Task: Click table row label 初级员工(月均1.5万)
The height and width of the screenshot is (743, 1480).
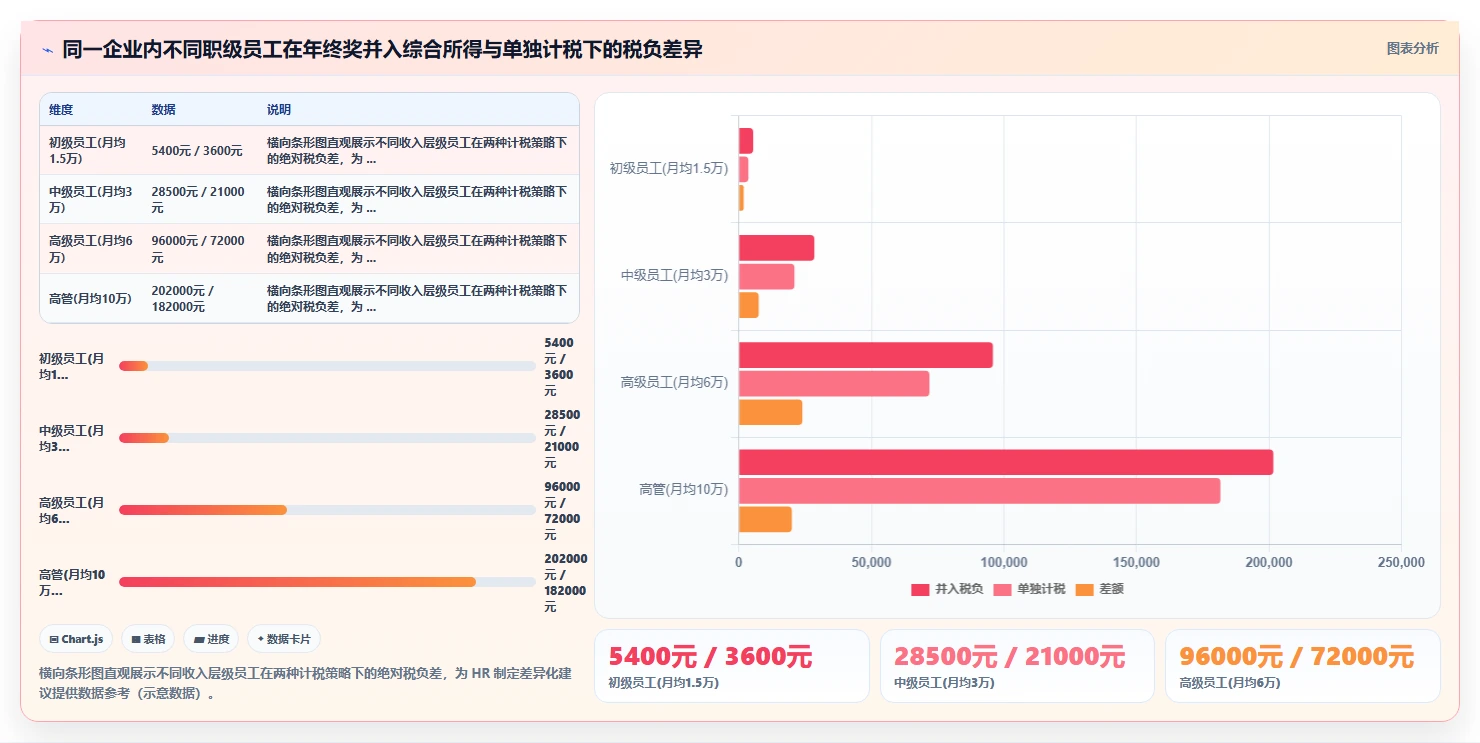Action: [89, 151]
